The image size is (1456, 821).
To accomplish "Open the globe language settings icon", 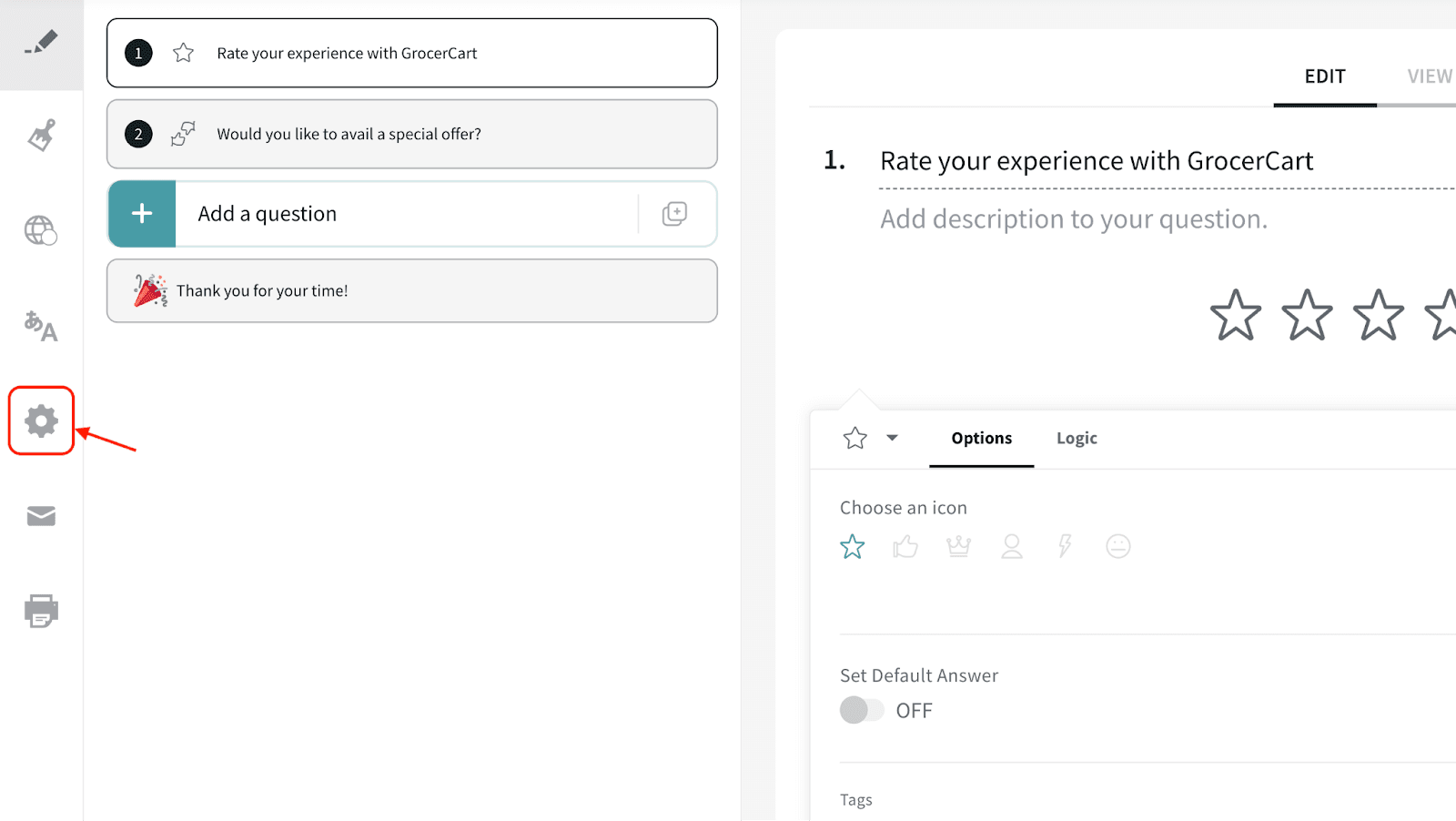I will pos(41,230).
